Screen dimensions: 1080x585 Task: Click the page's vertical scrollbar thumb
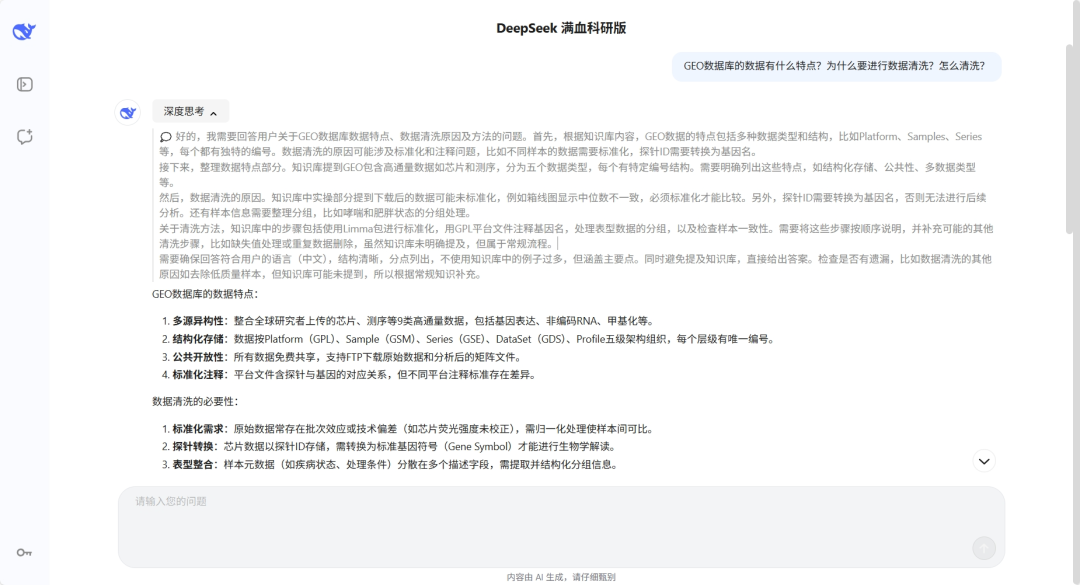tap(1072, 138)
